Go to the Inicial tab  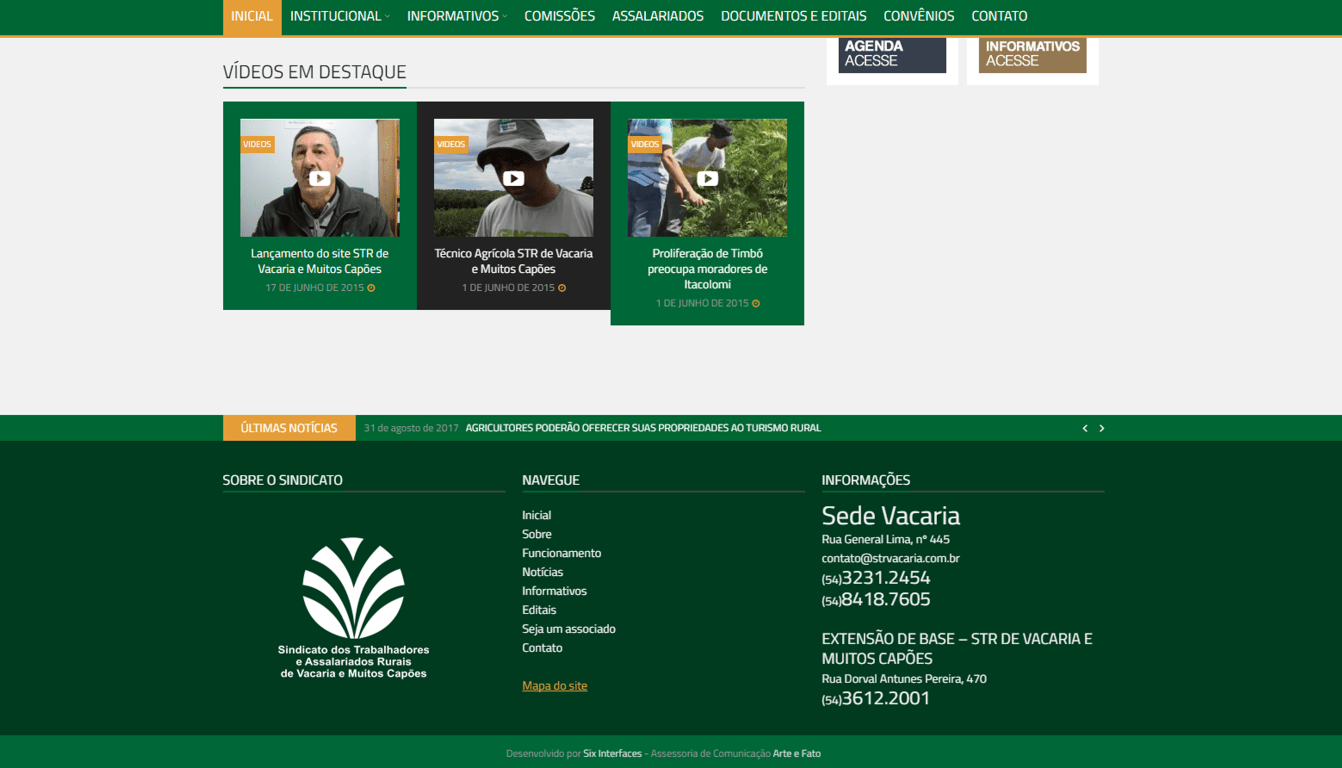tap(252, 17)
